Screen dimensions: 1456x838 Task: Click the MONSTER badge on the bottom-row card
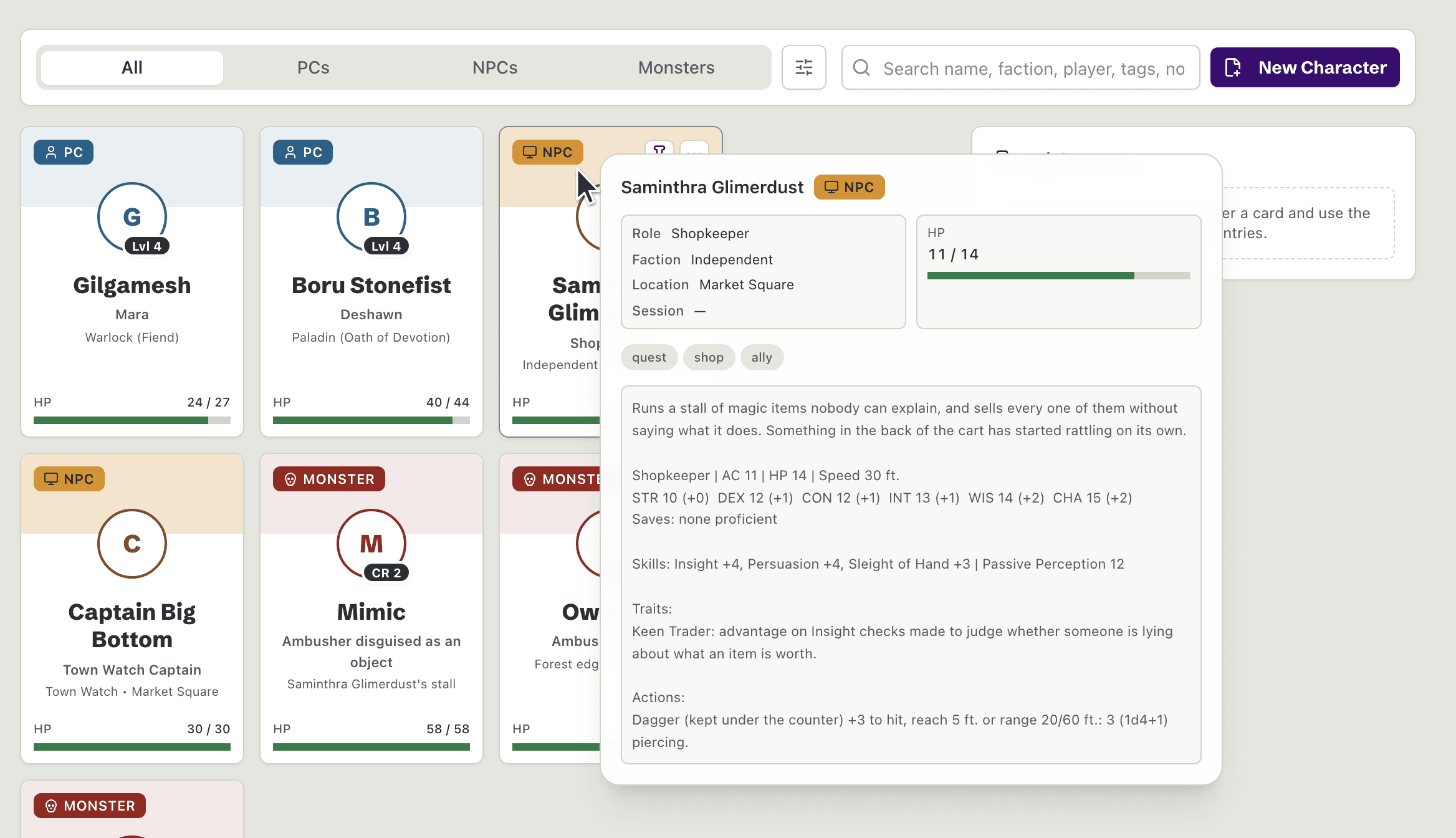click(90, 806)
